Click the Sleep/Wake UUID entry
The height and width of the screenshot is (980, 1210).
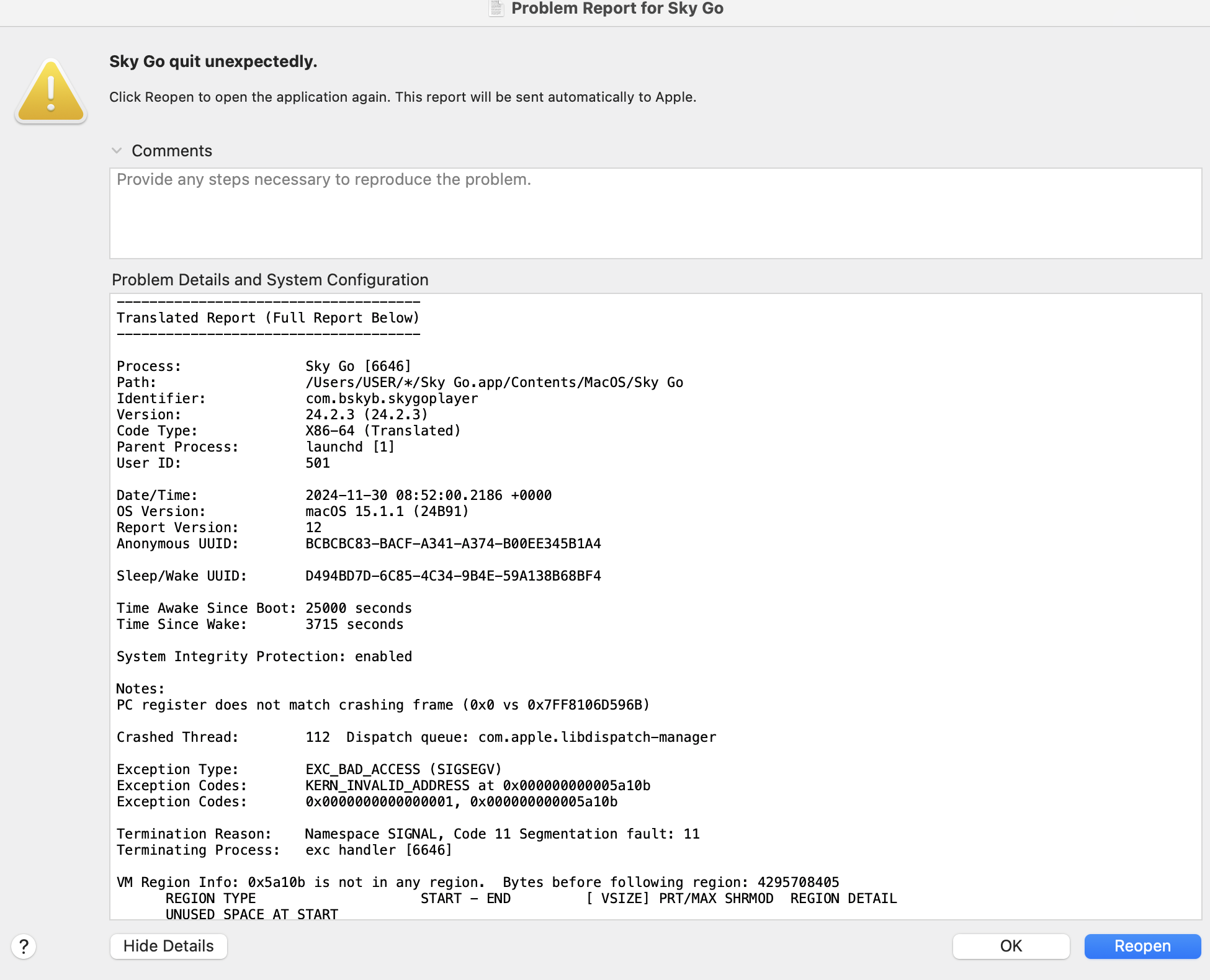click(x=358, y=576)
